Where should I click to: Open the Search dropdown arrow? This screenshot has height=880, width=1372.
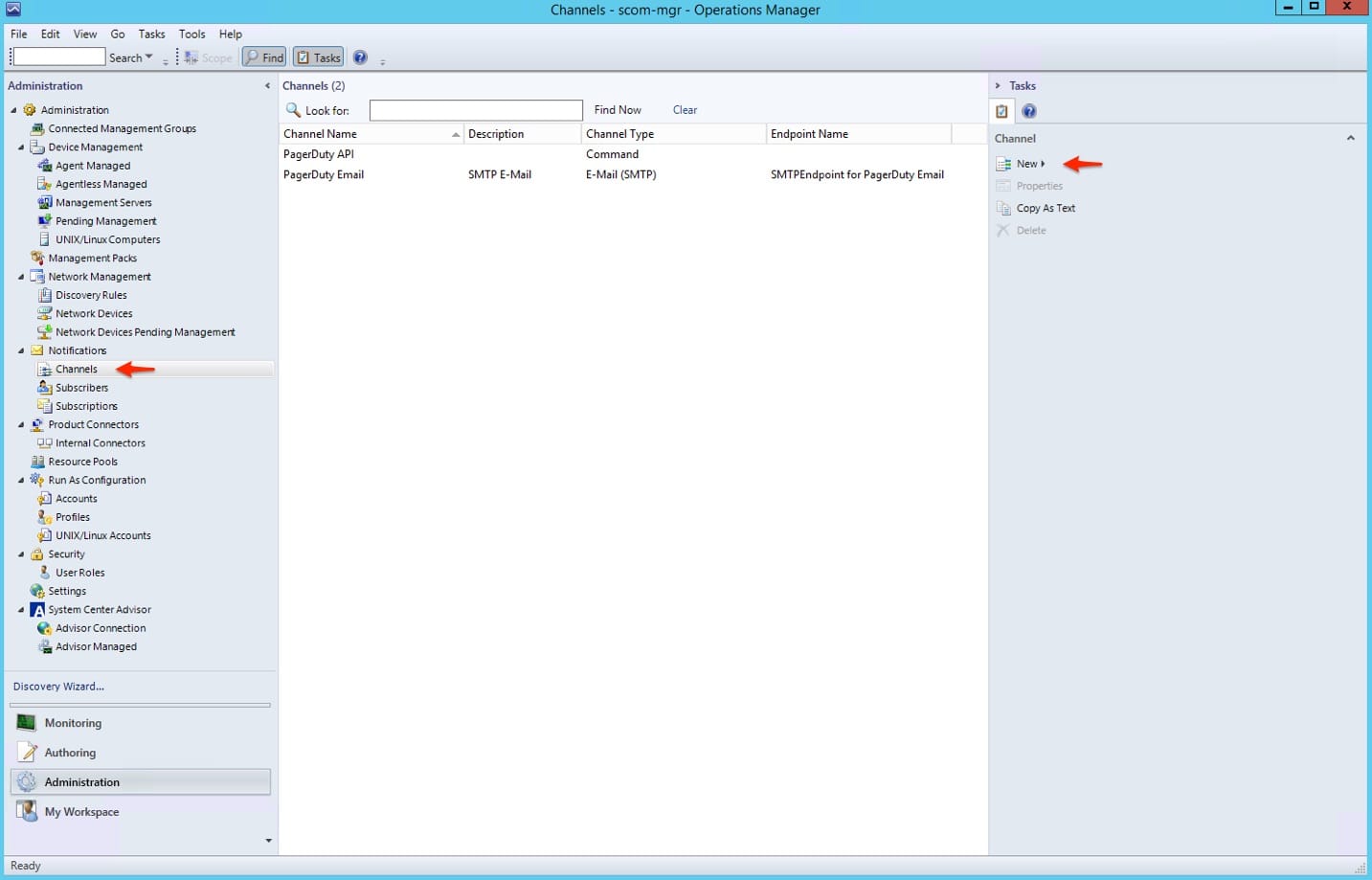[x=149, y=57]
